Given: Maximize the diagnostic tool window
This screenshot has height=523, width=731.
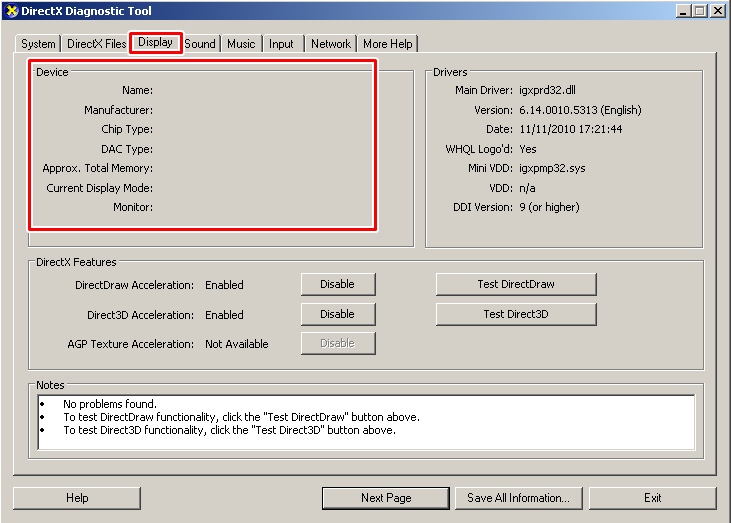Looking at the screenshot, I should pos(700,11).
